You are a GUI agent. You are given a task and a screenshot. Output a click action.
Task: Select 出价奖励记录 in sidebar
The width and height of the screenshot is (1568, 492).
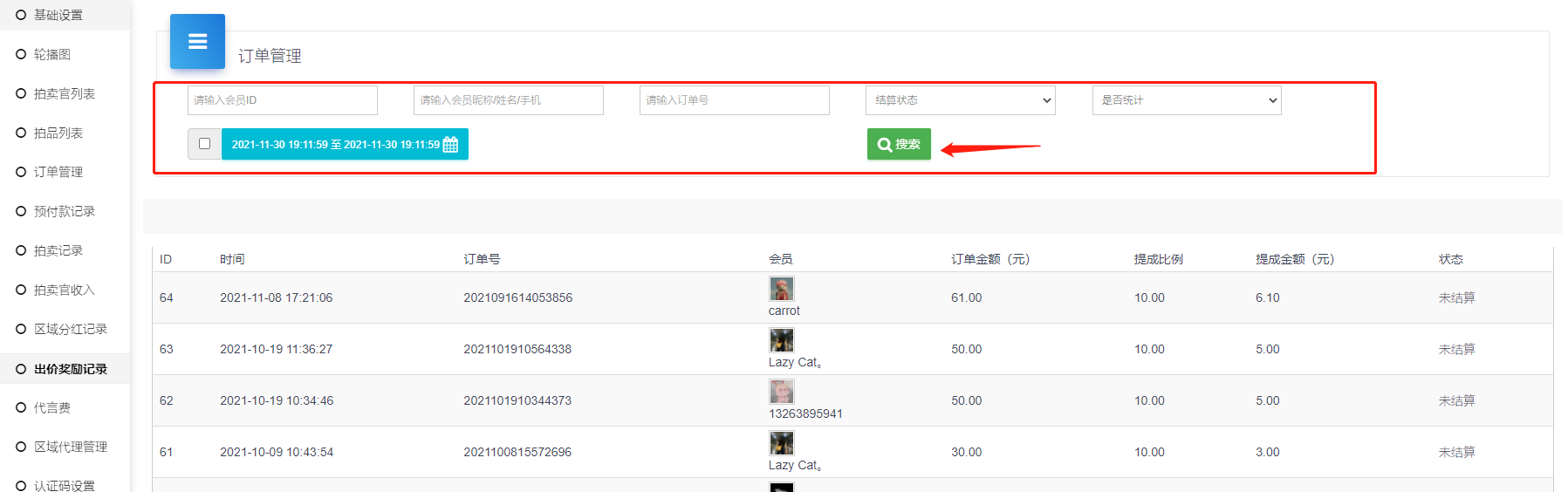71,369
